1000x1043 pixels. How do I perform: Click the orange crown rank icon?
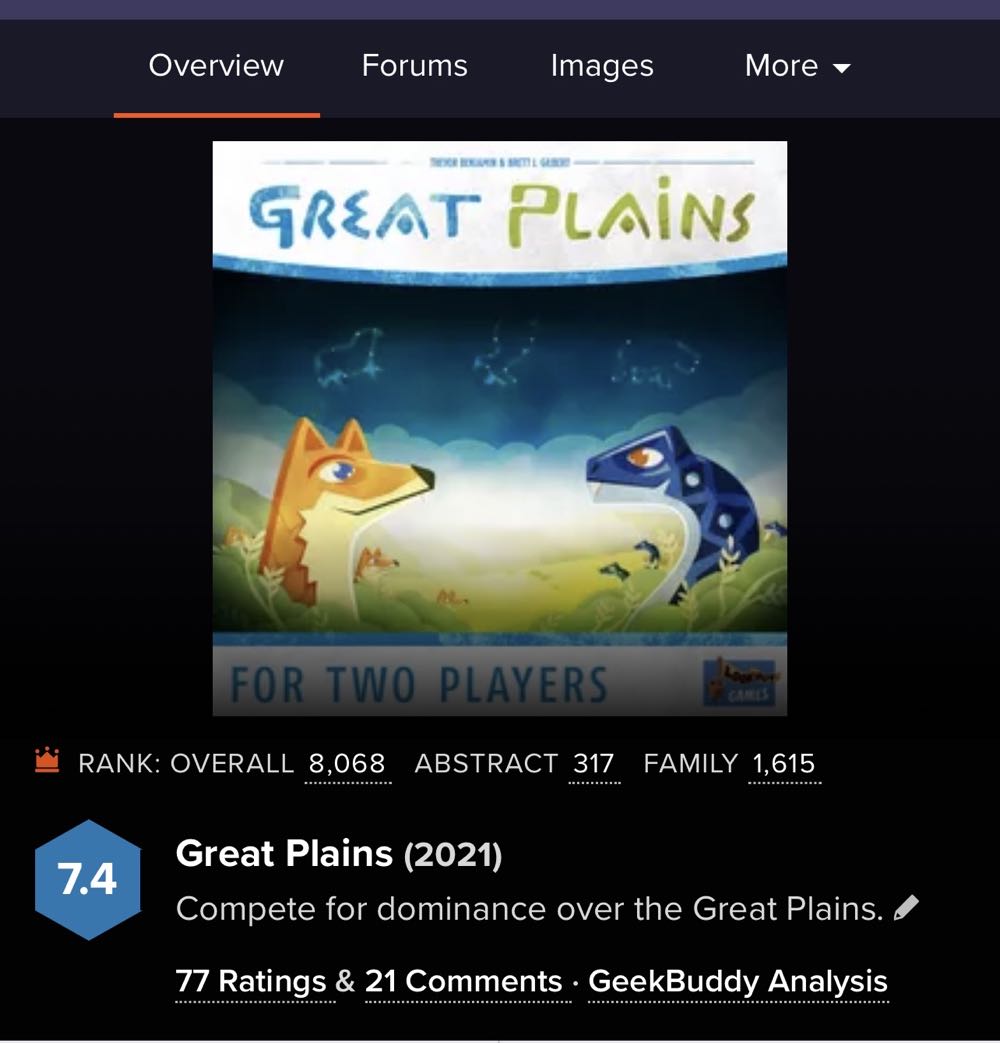coord(47,761)
